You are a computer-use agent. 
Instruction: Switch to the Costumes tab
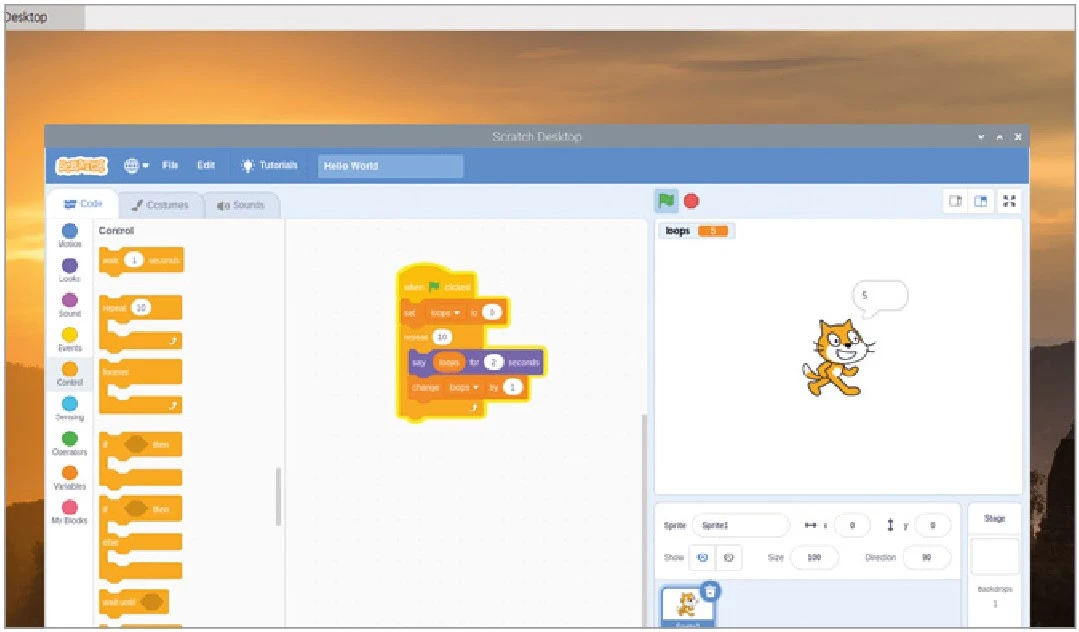pos(160,205)
